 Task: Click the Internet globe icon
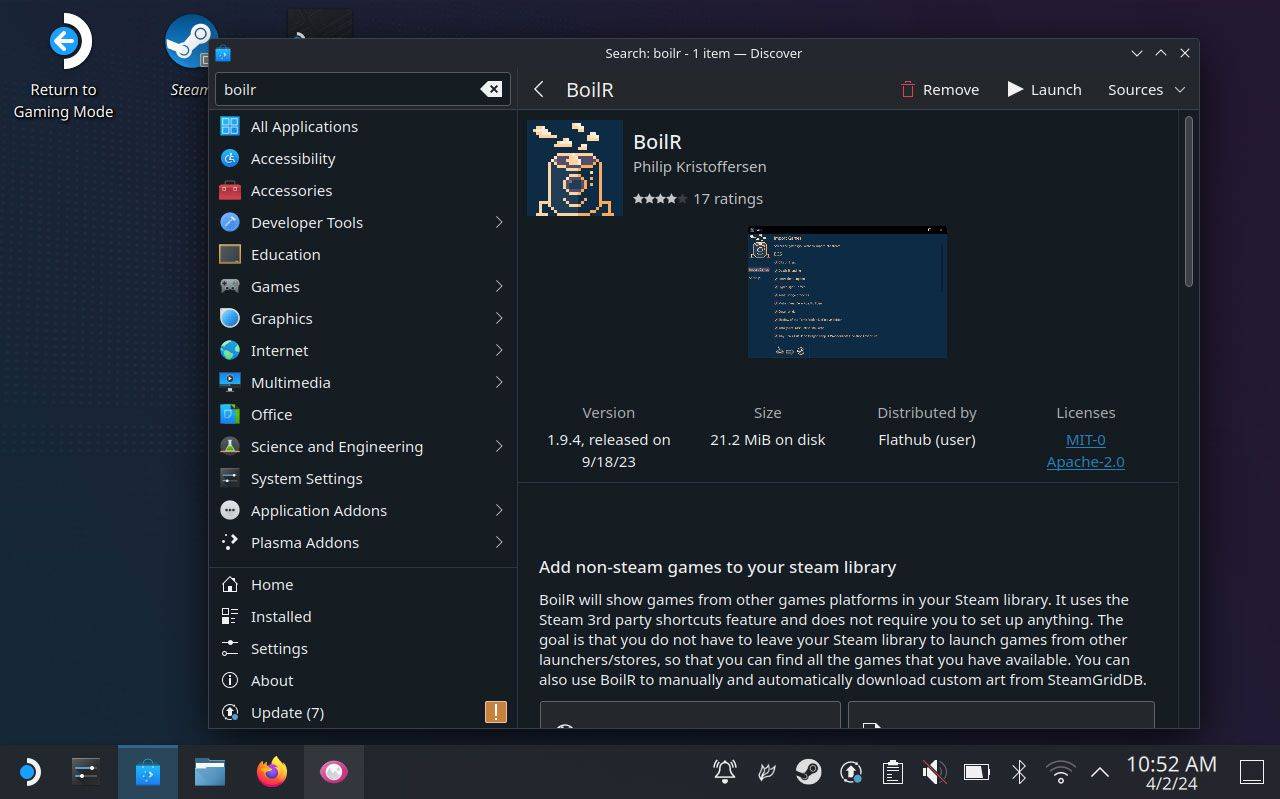pyautogui.click(x=230, y=350)
